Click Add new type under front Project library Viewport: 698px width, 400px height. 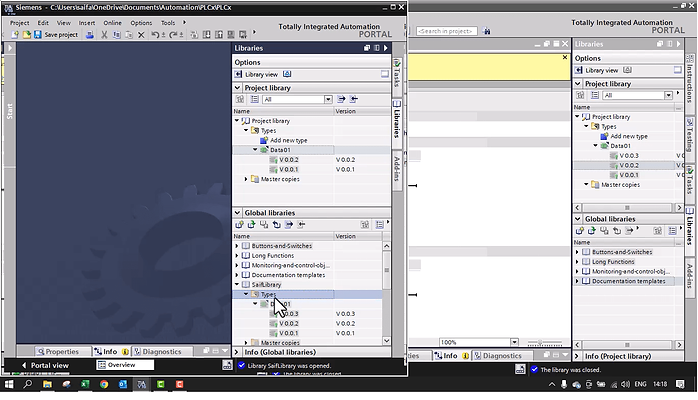pos(288,140)
